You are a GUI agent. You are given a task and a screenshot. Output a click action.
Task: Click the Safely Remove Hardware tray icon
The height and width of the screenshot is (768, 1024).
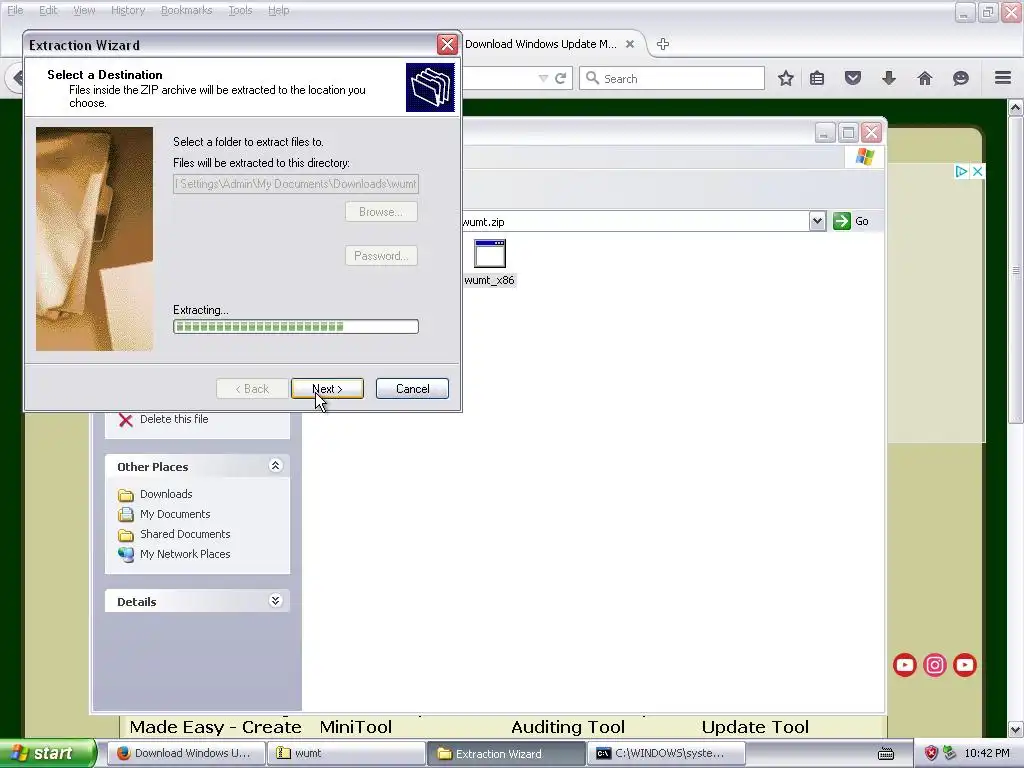click(949, 753)
